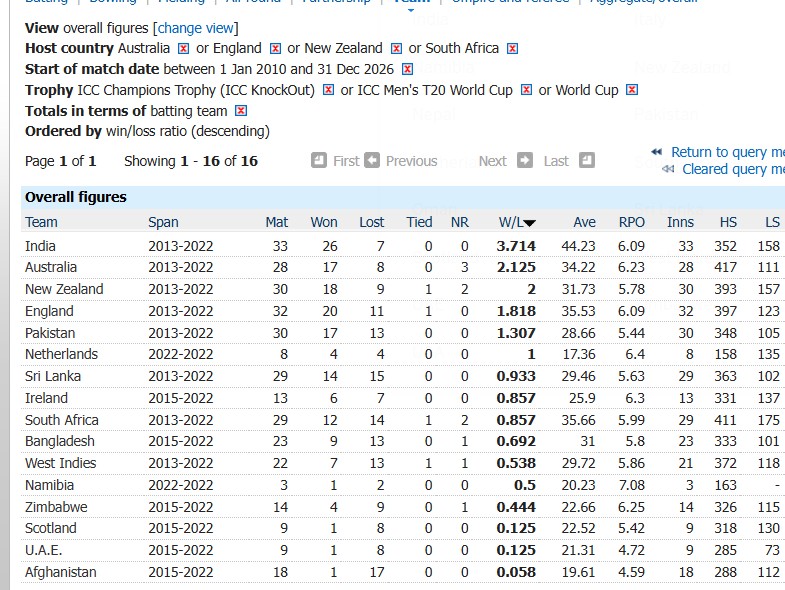Remove the batting team totals filter
This screenshot has width=785, height=590.
[240, 111]
